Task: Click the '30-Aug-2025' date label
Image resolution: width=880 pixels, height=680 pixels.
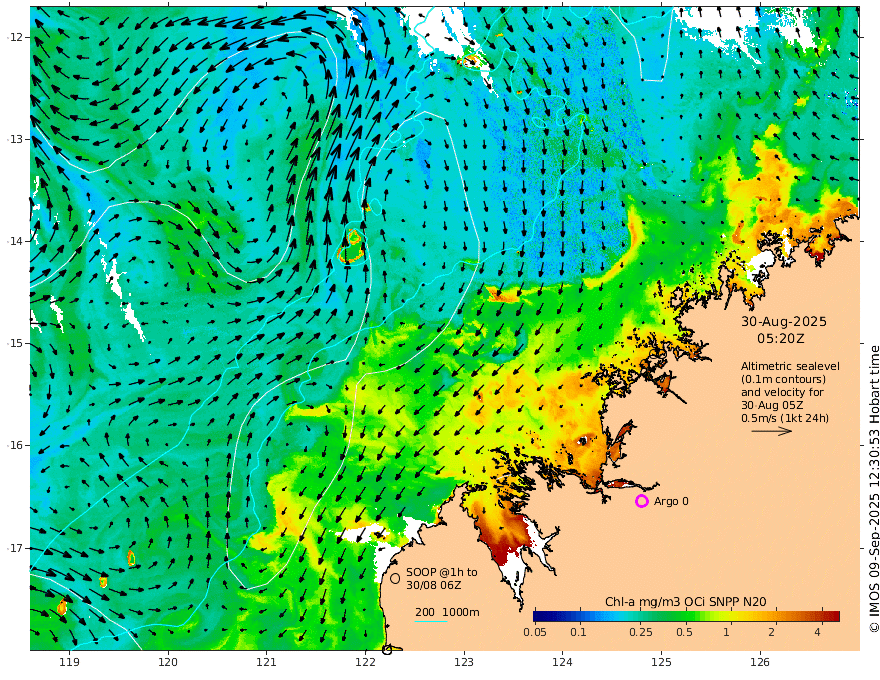Action: click(784, 321)
